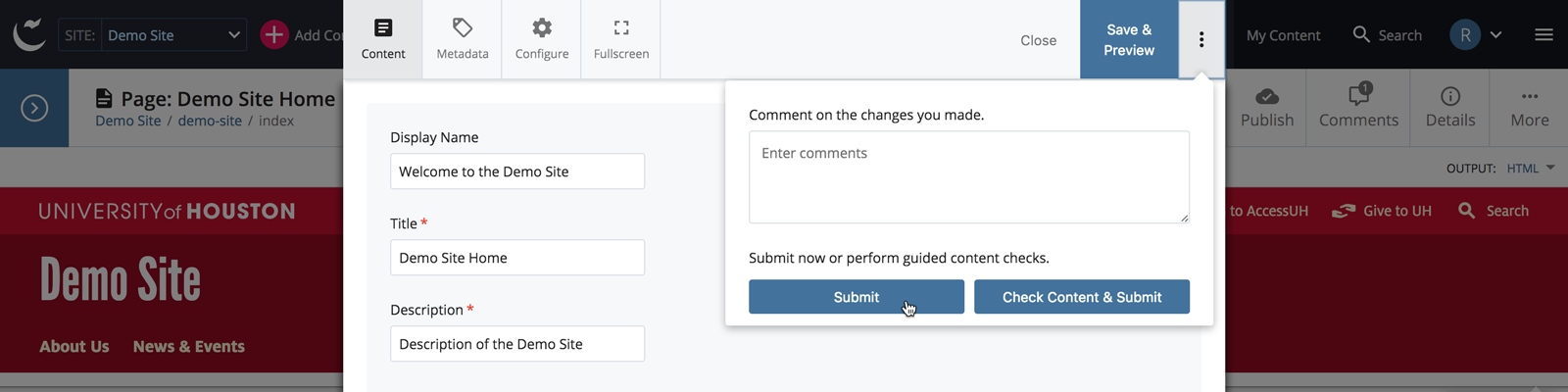Change the HTML output dropdown
This screenshot has height=392, width=1568.
point(1530,169)
